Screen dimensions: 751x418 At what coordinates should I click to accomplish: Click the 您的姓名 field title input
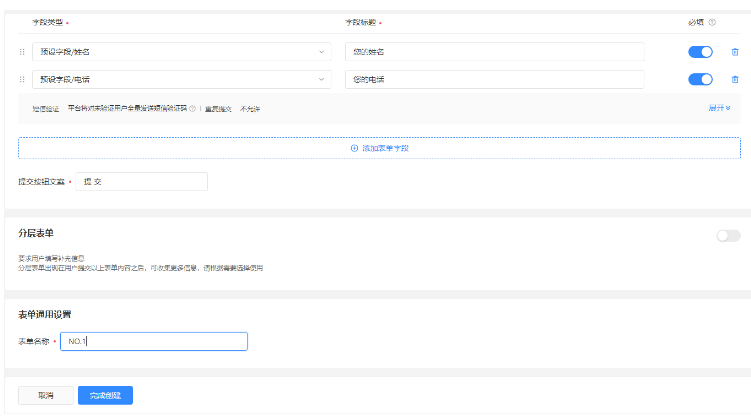[x=494, y=52]
